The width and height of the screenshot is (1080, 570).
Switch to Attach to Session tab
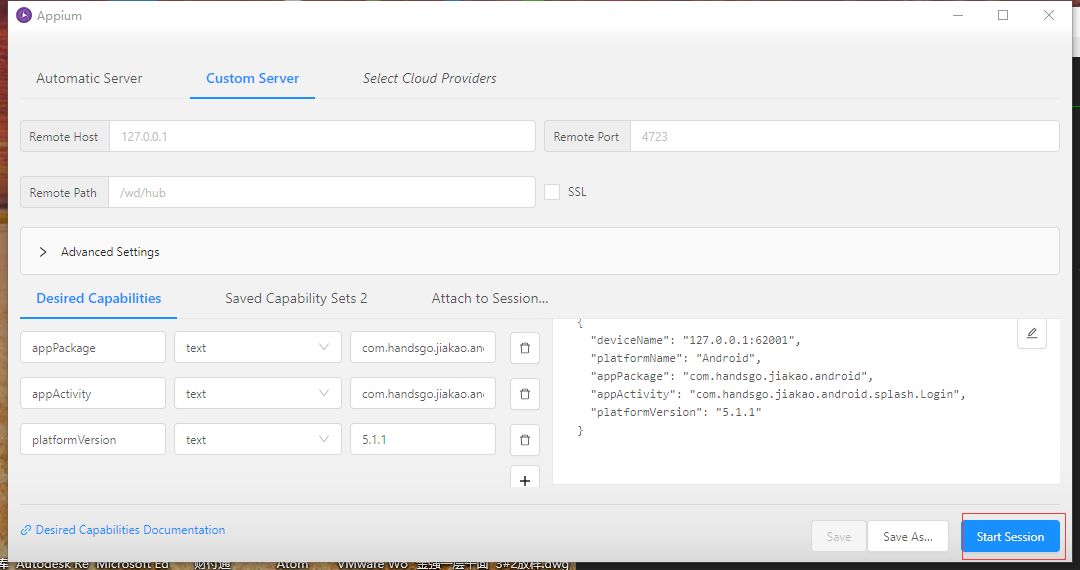[490, 298]
